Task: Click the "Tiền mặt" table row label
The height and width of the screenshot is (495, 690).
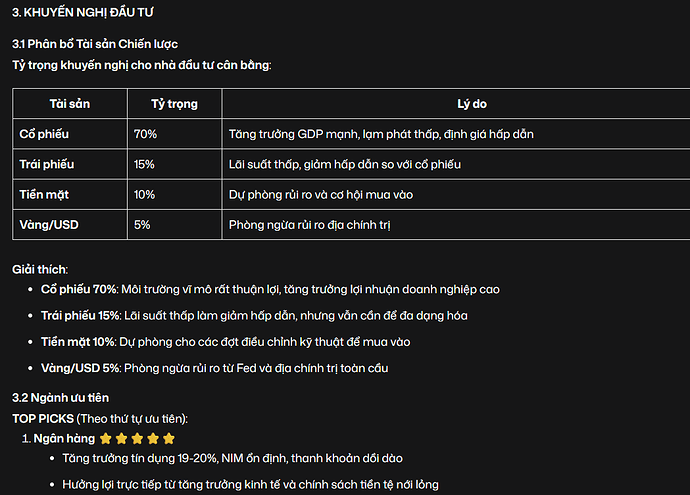Action: point(45,194)
